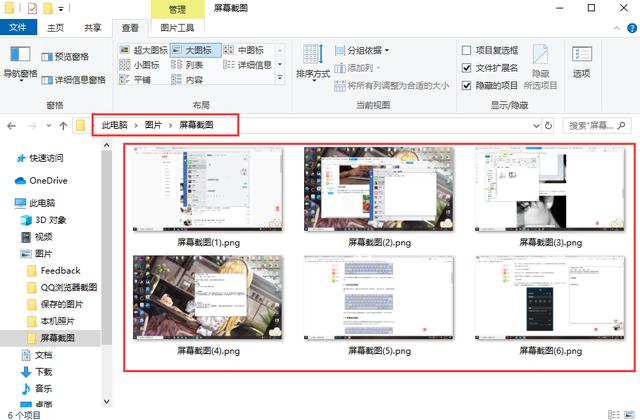The width and height of the screenshot is (640, 420).
Task: Open the quick access toolbar customize dropdown
Action: pos(61,9)
